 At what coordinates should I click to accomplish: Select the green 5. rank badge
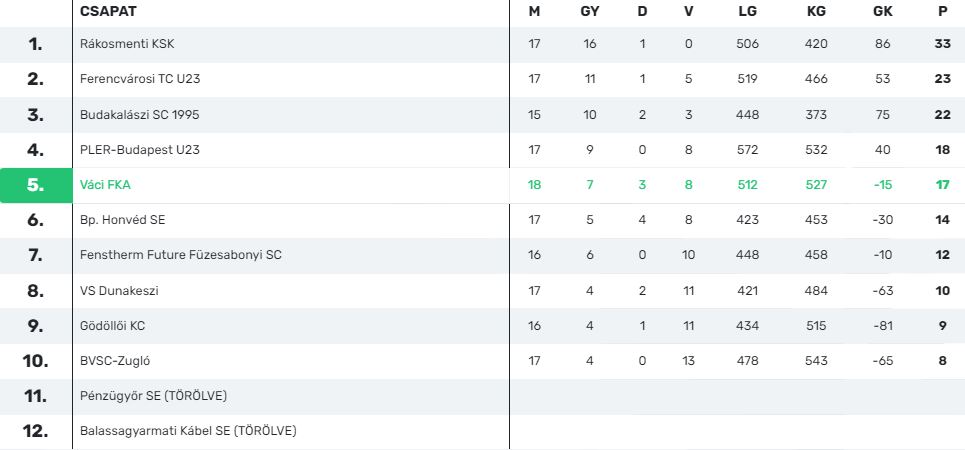(36, 185)
